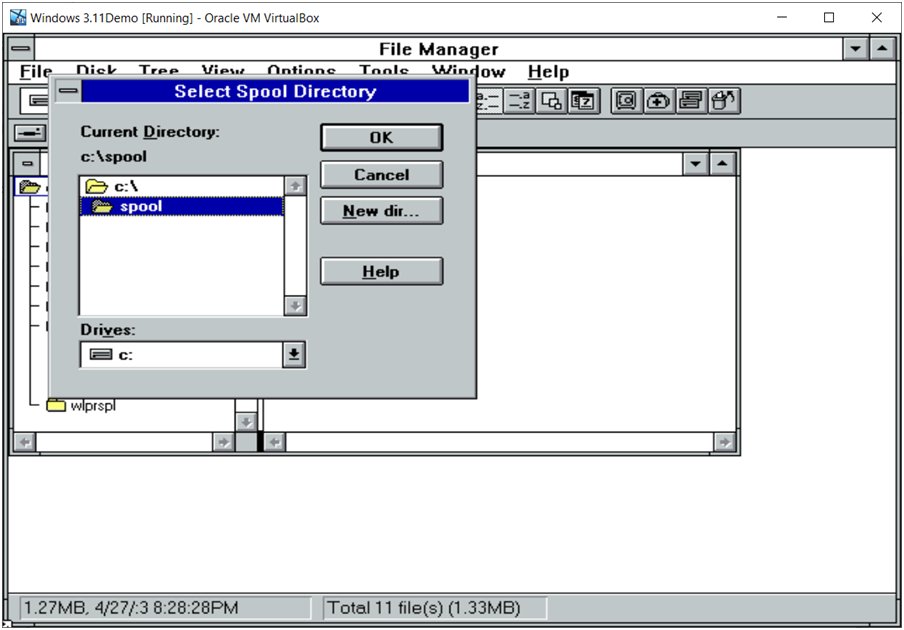
Task: Click the second sort-order icon in toolbar
Action: coord(519,101)
